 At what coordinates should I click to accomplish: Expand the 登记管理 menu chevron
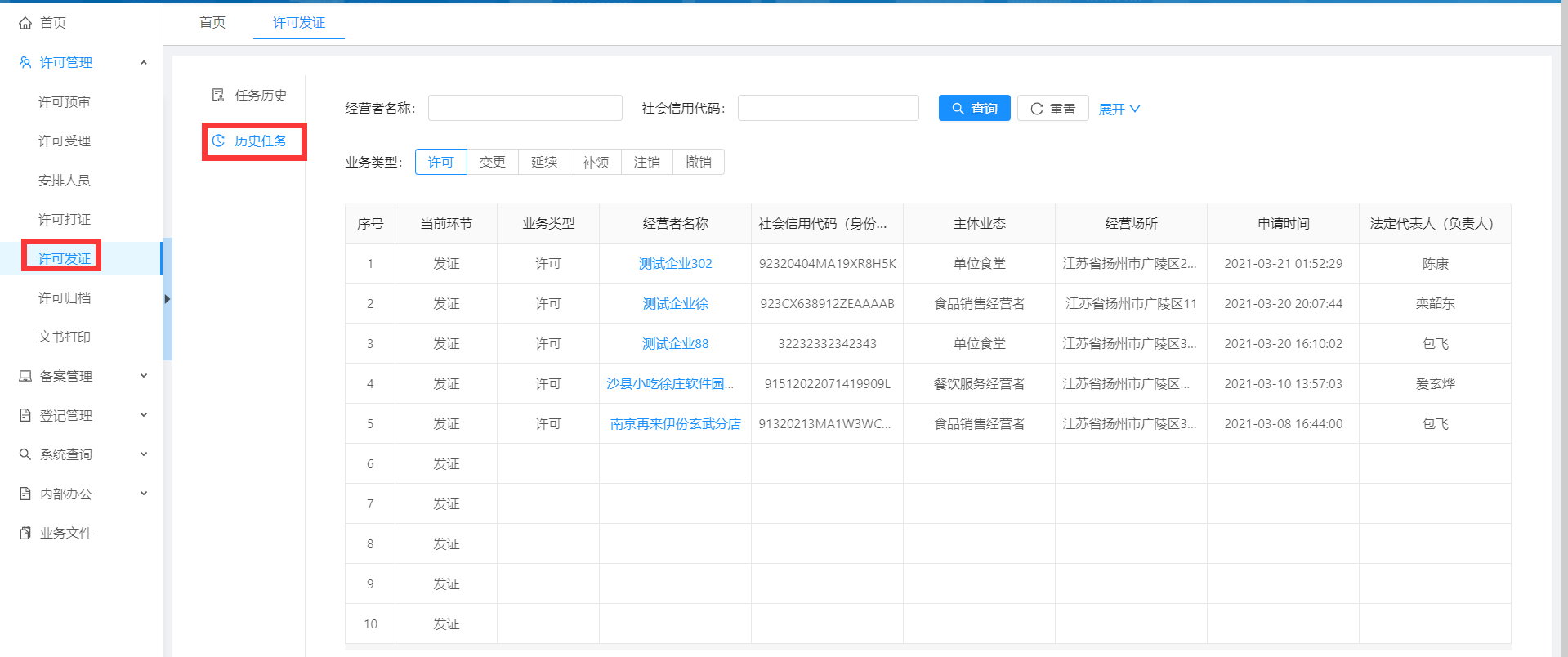144,415
